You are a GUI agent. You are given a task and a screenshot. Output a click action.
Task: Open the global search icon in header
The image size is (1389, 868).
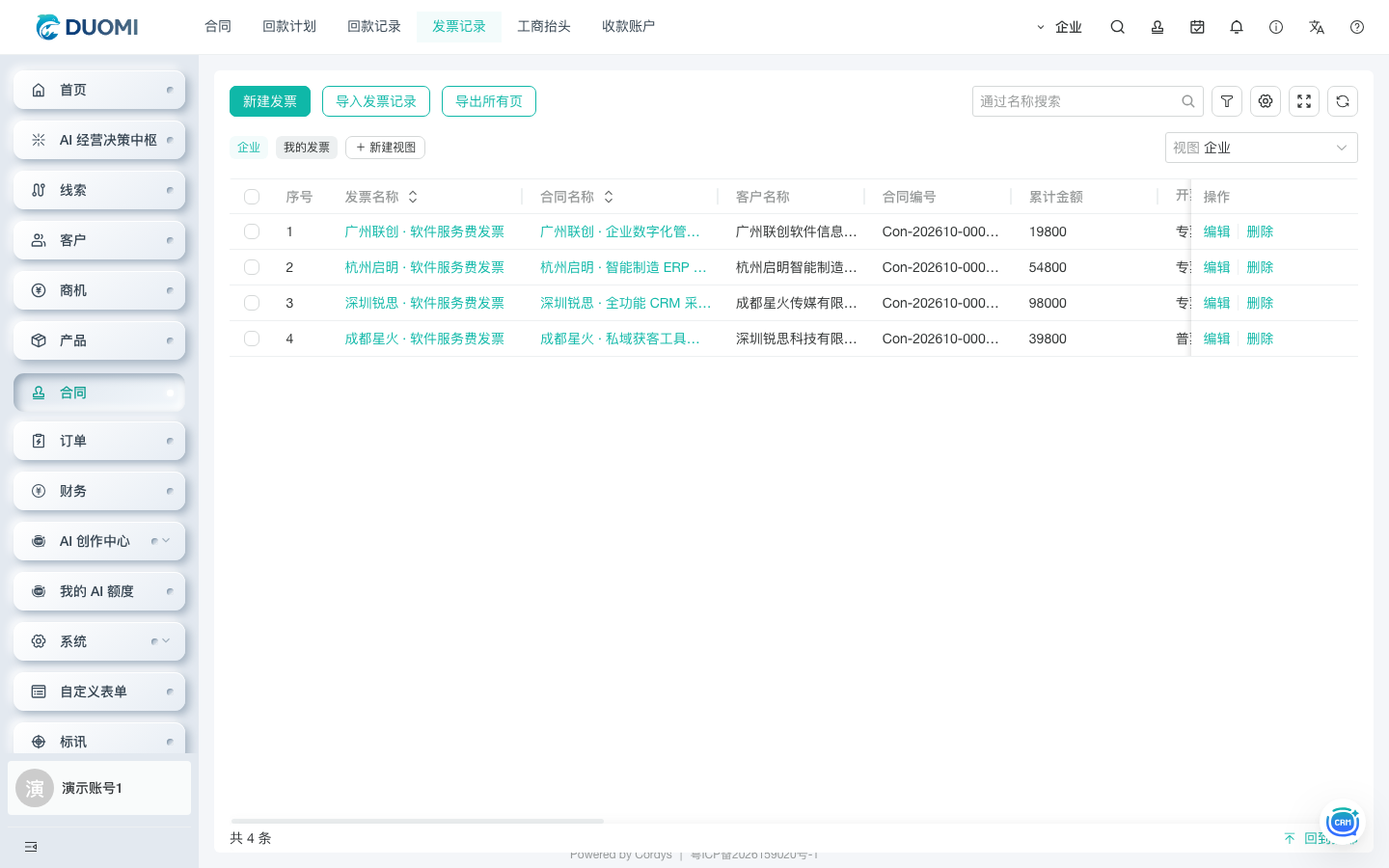point(1117,27)
